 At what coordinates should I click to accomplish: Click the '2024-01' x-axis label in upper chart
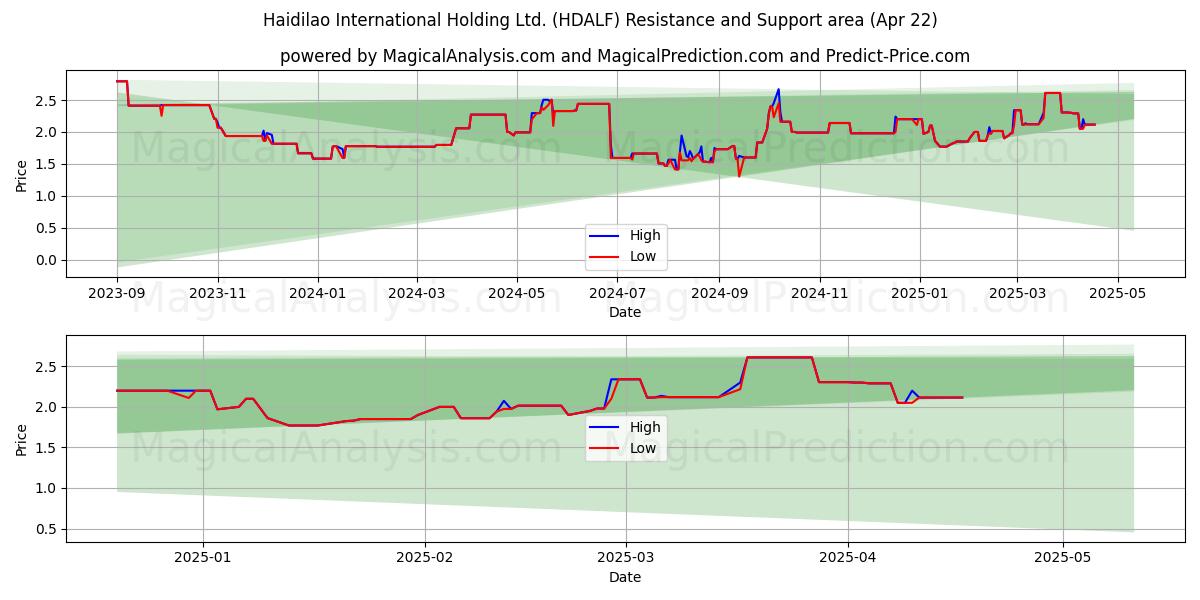318,294
